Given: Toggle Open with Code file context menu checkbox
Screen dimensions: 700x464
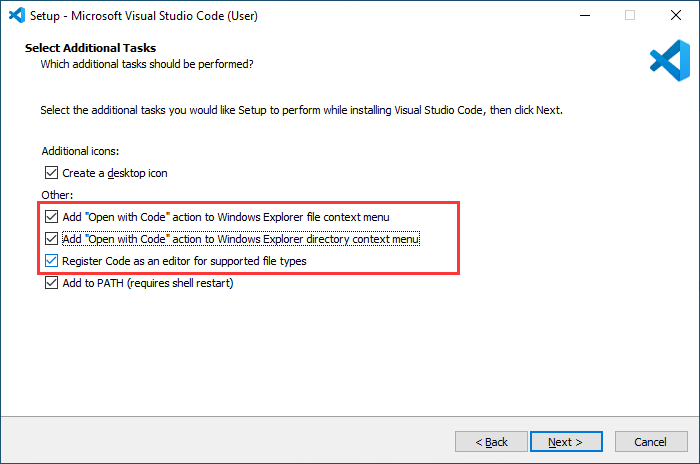Looking at the screenshot, I should click(x=51, y=217).
